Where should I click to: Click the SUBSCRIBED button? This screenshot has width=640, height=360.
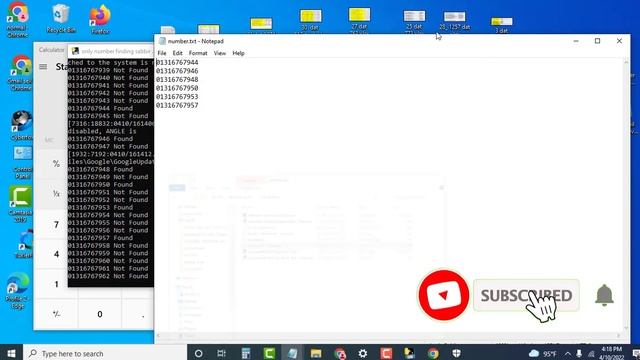point(526,295)
